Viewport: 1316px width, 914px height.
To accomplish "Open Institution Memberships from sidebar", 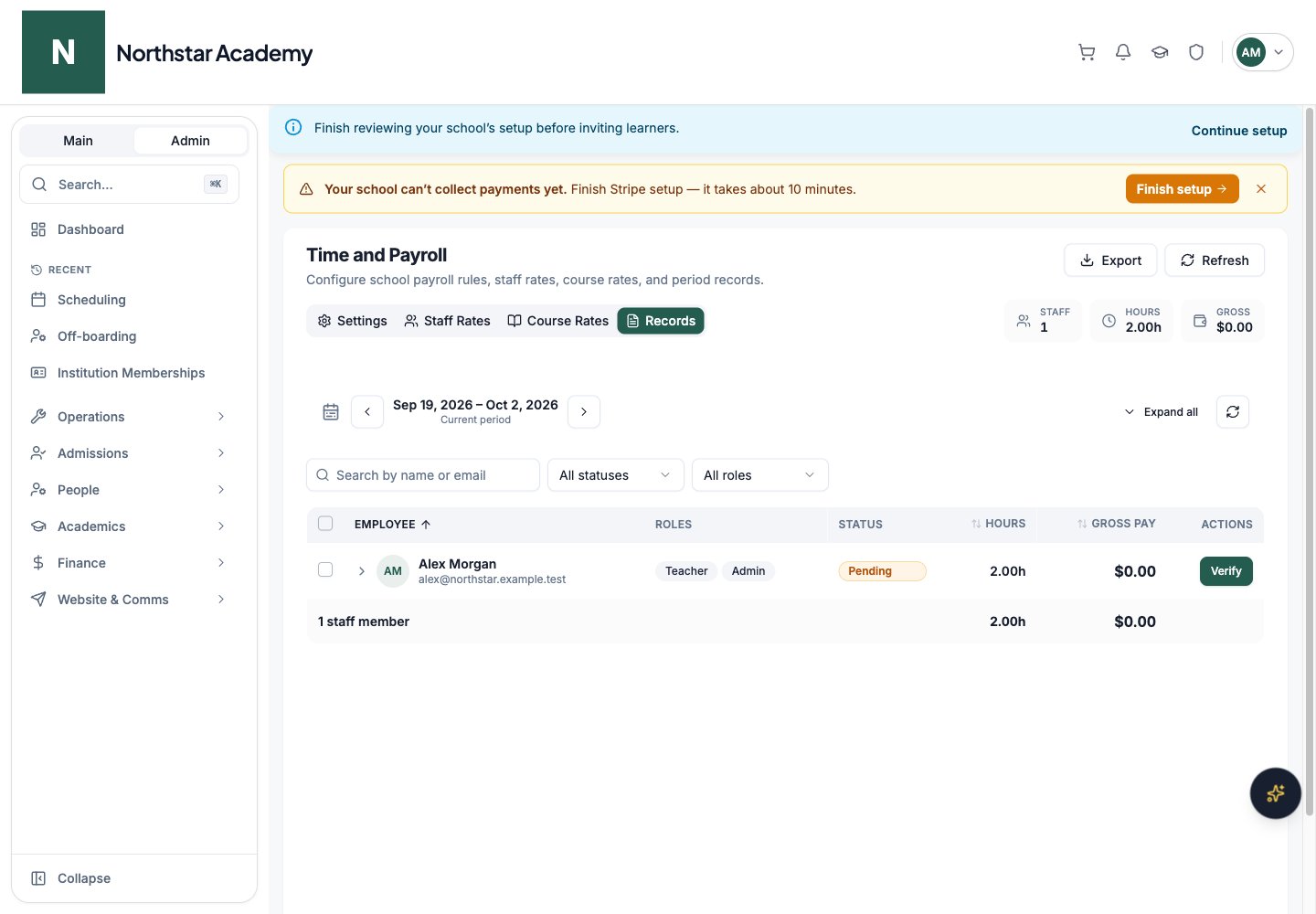I will point(130,373).
